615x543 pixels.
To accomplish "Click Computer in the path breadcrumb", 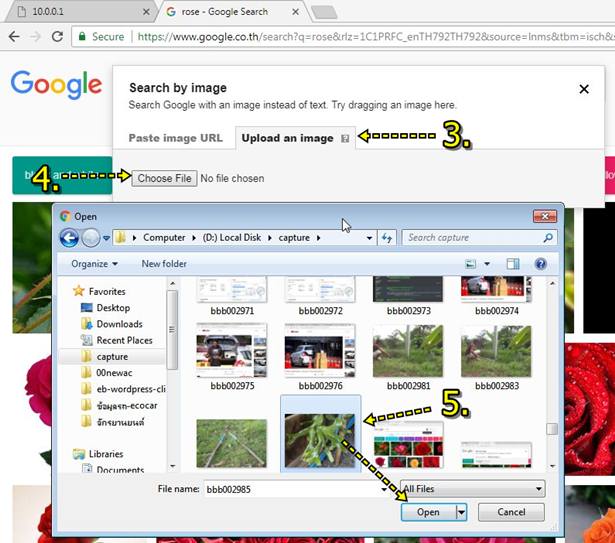I will tap(164, 238).
